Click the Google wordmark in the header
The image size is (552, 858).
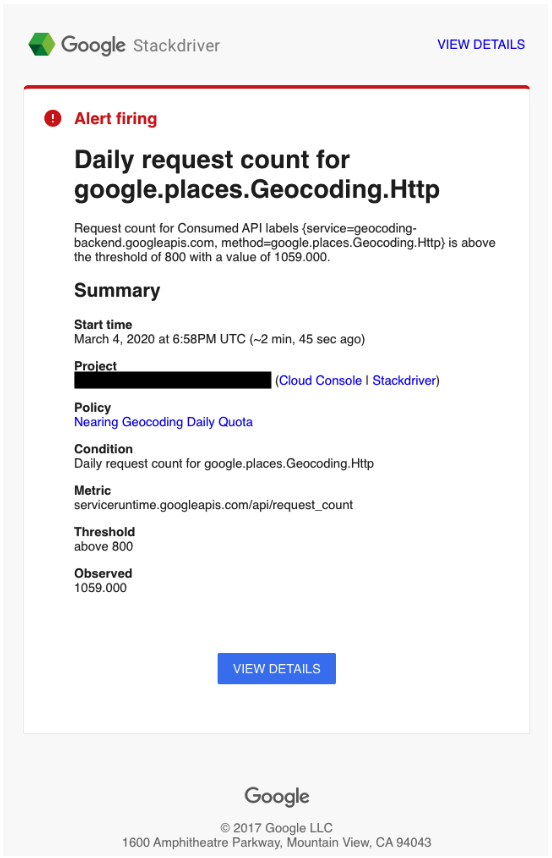click(x=93, y=45)
